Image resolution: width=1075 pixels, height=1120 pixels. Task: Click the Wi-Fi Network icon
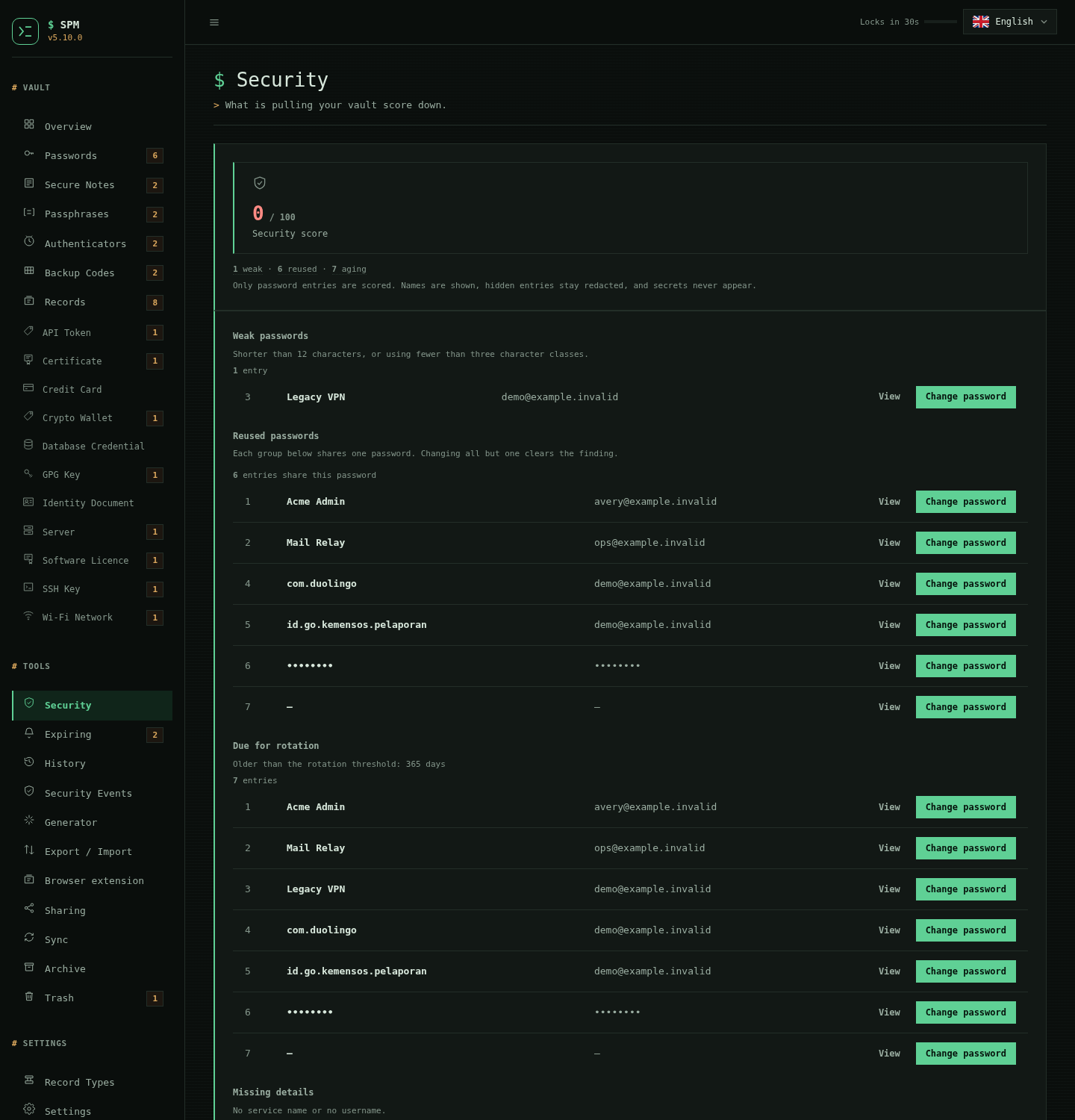(28, 615)
